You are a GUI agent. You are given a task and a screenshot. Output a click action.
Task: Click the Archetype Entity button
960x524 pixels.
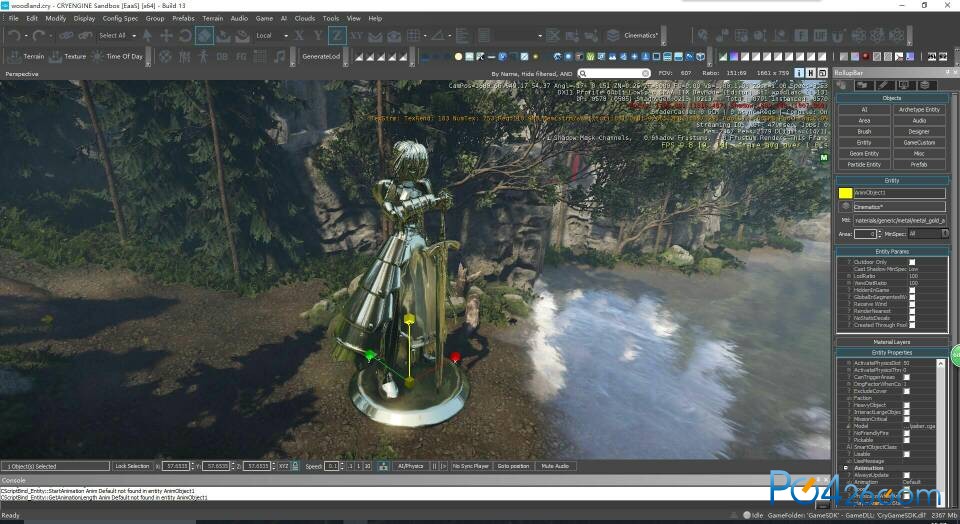pos(919,110)
